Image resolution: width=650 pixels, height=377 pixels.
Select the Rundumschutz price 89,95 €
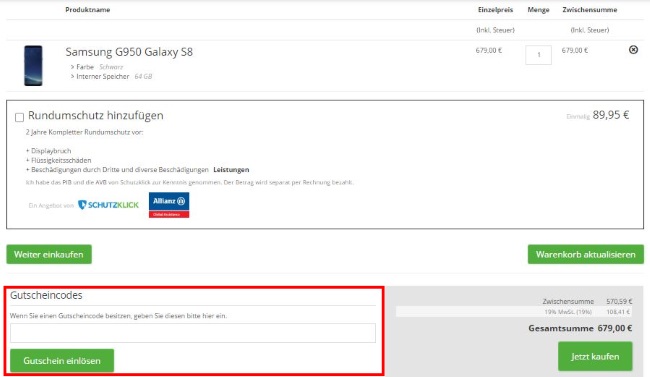(x=611, y=115)
